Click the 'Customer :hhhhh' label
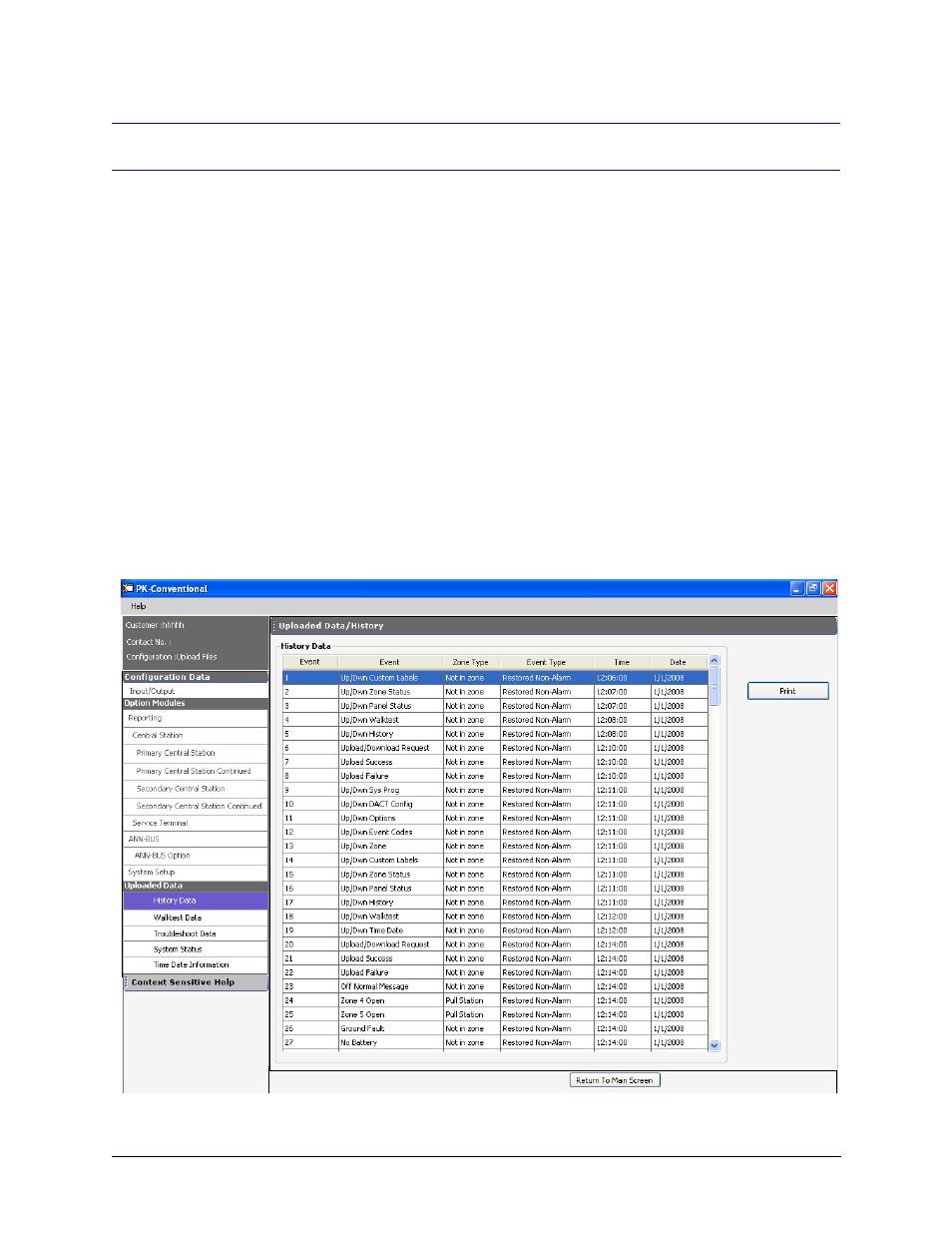The image size is (952, 1233). 155,625
